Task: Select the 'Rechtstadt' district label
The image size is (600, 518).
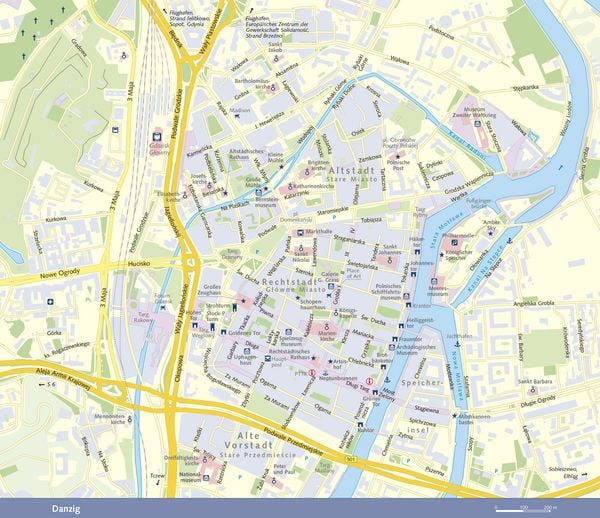Action: [290, 282]
